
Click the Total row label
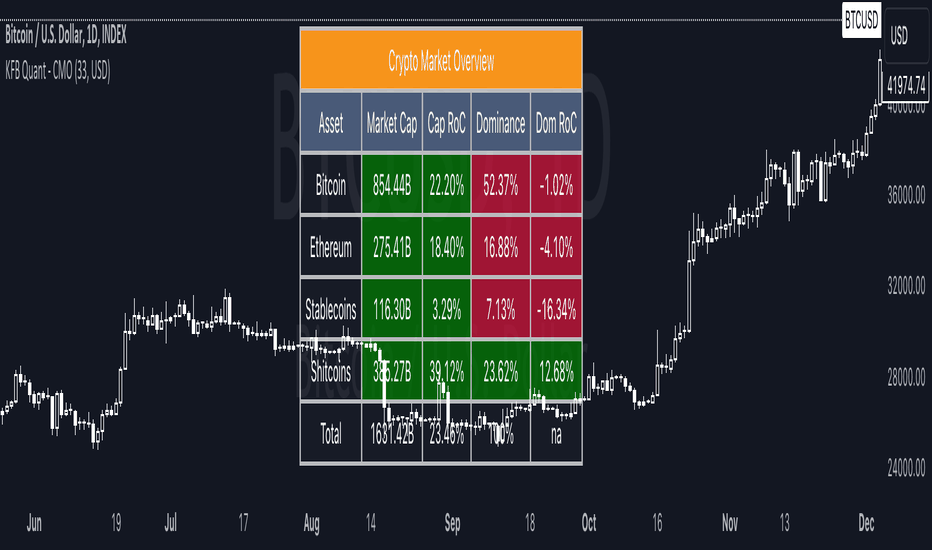(x=330, y=433)
